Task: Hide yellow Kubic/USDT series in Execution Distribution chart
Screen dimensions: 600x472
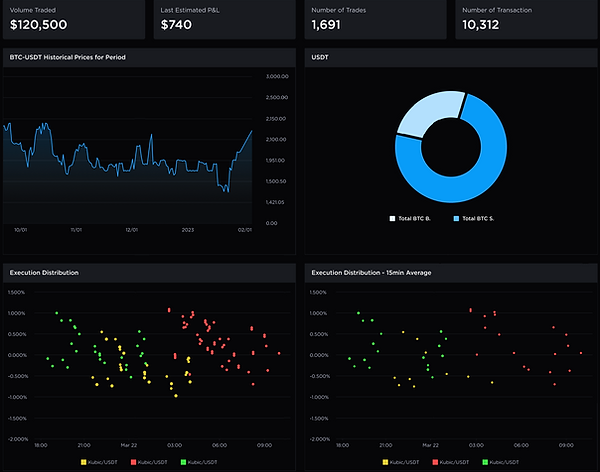Action: coord(83,462)
